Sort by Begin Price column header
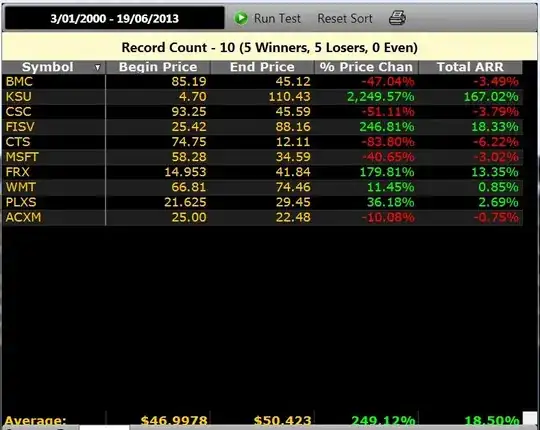The image size is (540, 430). point(158,67)
